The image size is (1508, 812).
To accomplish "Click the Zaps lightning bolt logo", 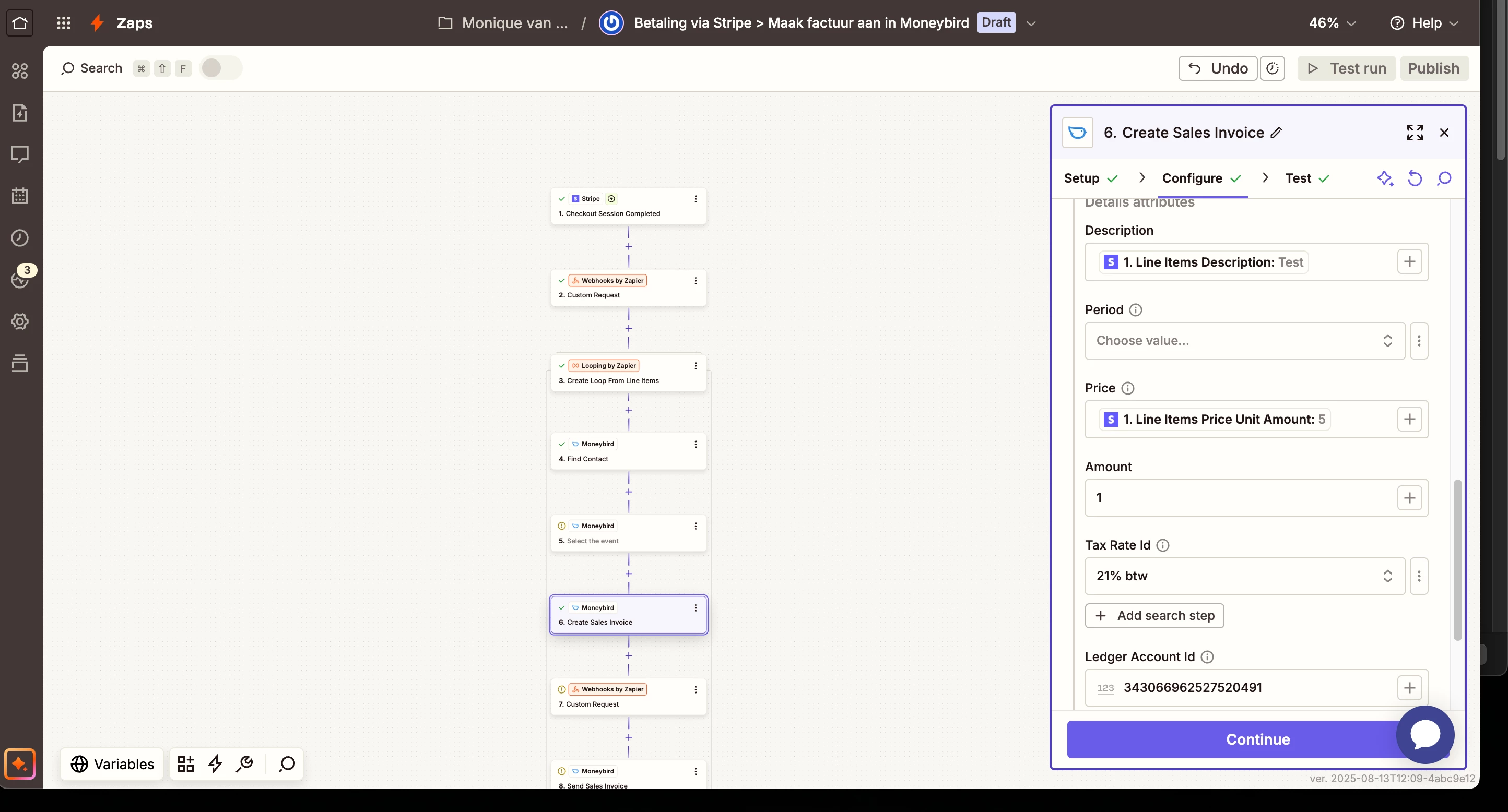I will click(x=97, y=23).
